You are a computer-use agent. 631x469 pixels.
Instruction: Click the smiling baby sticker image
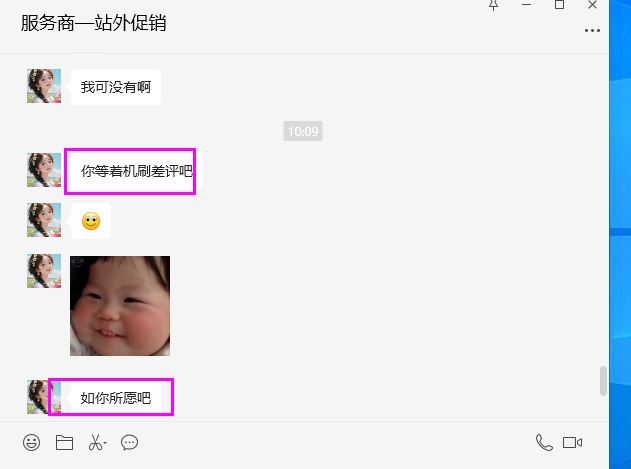point(120,306)
